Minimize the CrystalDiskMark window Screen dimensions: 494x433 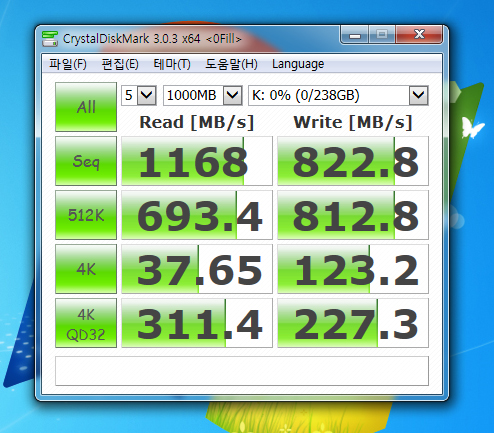355,35
